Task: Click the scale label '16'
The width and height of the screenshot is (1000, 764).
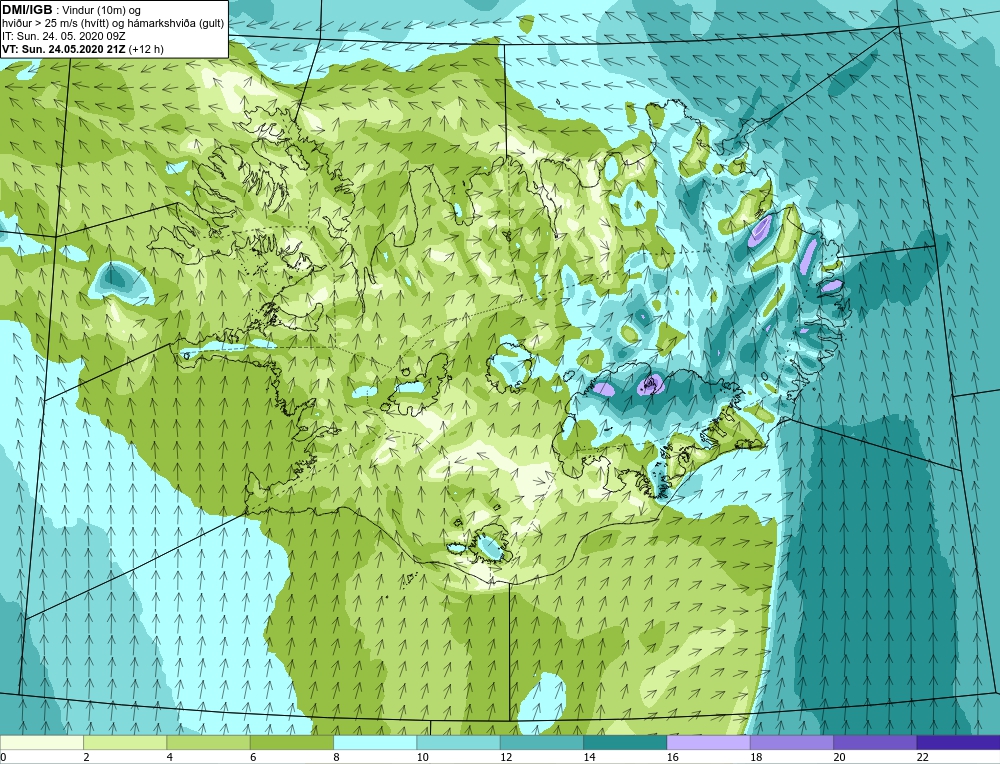Action: pos(672,757)
